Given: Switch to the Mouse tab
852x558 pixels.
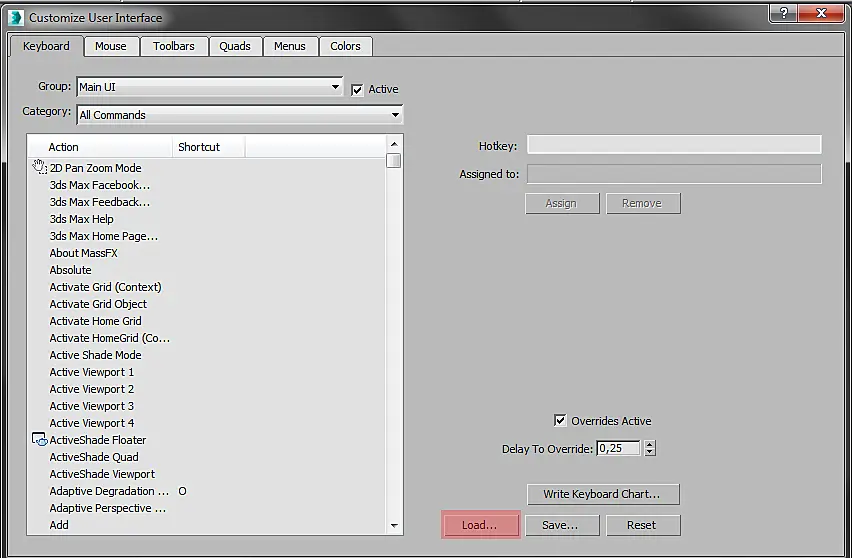Looking at the screenshot, I should pyautogui.click(x=110, y=46).
